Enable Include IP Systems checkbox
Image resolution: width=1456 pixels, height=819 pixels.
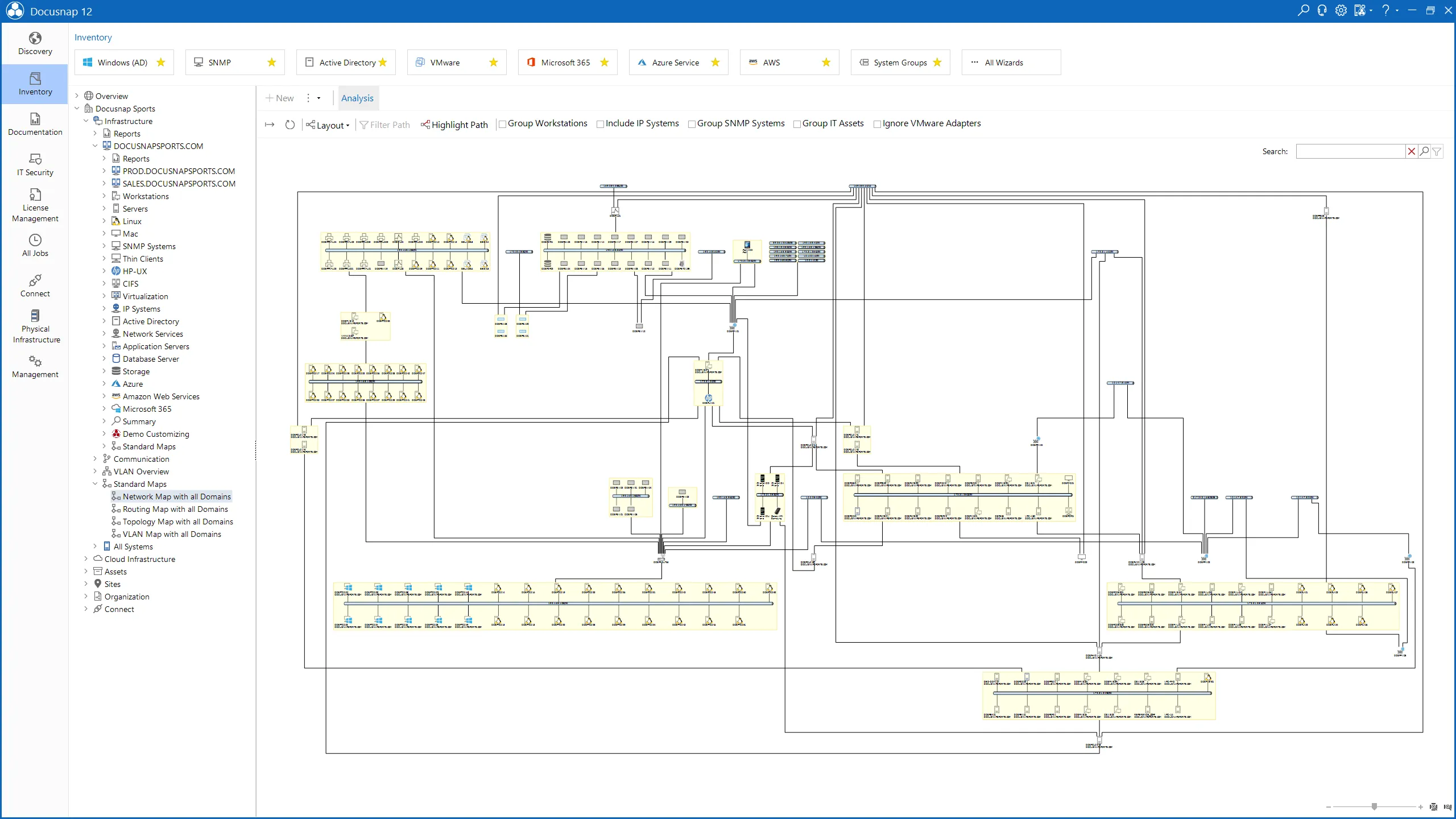pos(600,124)
